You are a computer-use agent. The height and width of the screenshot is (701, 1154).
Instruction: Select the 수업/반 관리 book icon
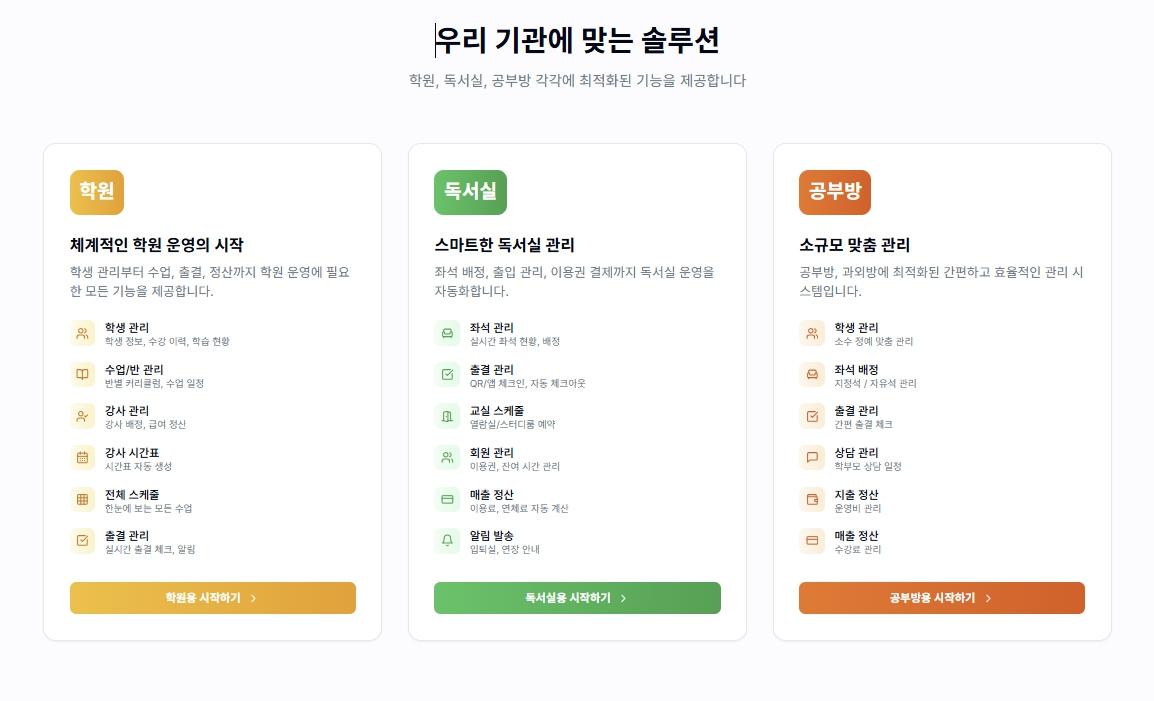click(84, 374)
